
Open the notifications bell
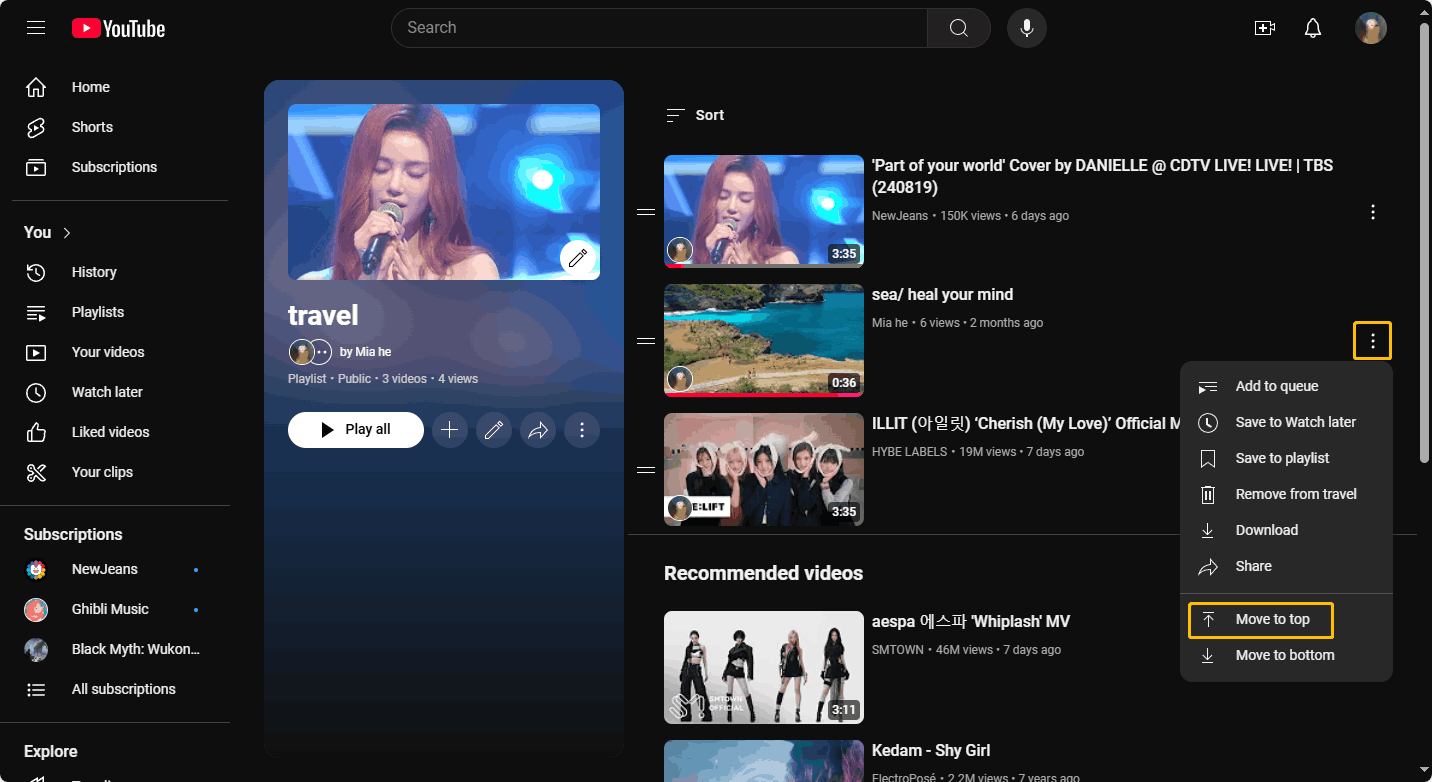[x=1313, y=28]
